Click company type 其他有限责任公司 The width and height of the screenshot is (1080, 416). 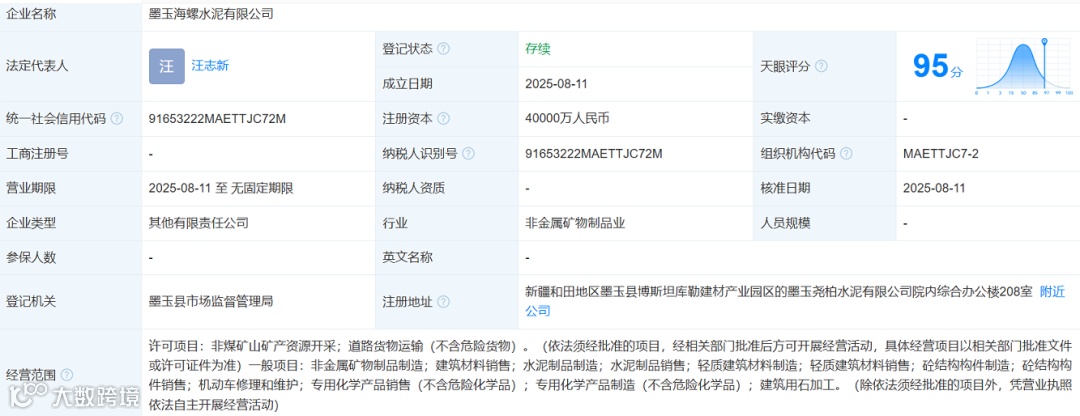coord(198,222)
